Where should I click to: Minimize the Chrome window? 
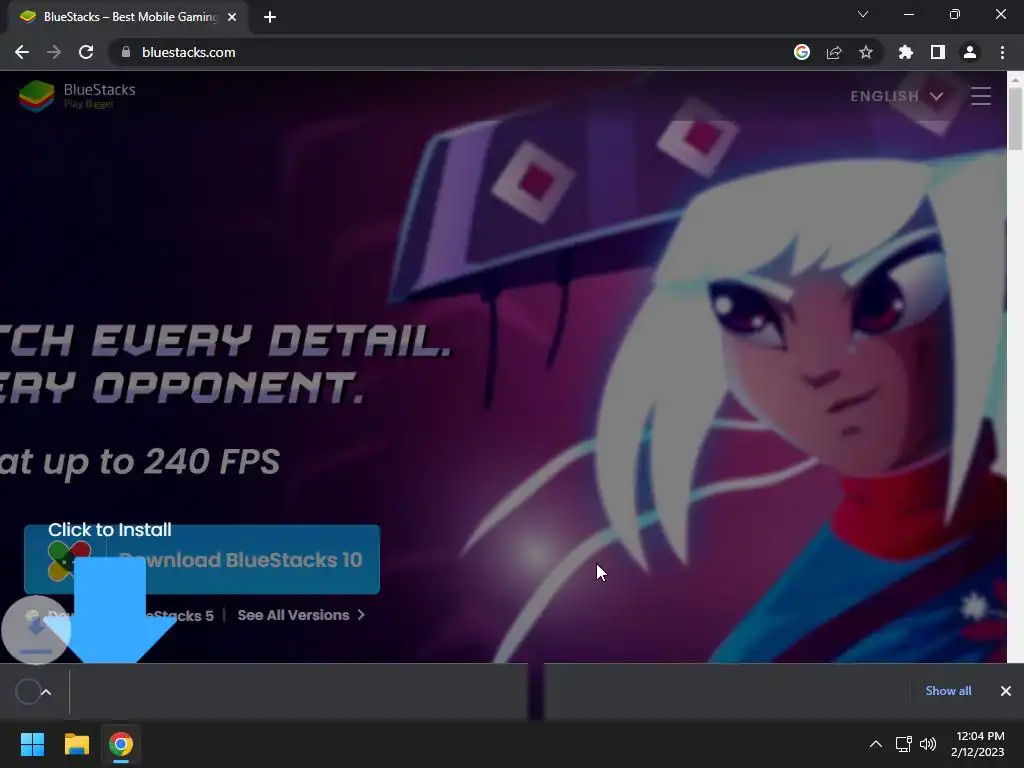point(909,14)
